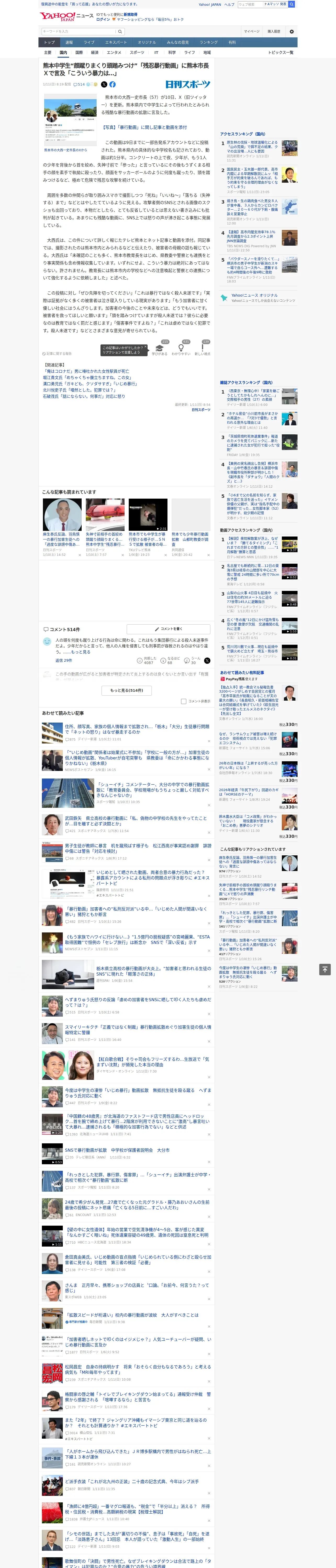The width and height of the screenshot is (336, 1568).
Task: React with わかりやすい lightbulb icon
Action: [x=181, y=348]
